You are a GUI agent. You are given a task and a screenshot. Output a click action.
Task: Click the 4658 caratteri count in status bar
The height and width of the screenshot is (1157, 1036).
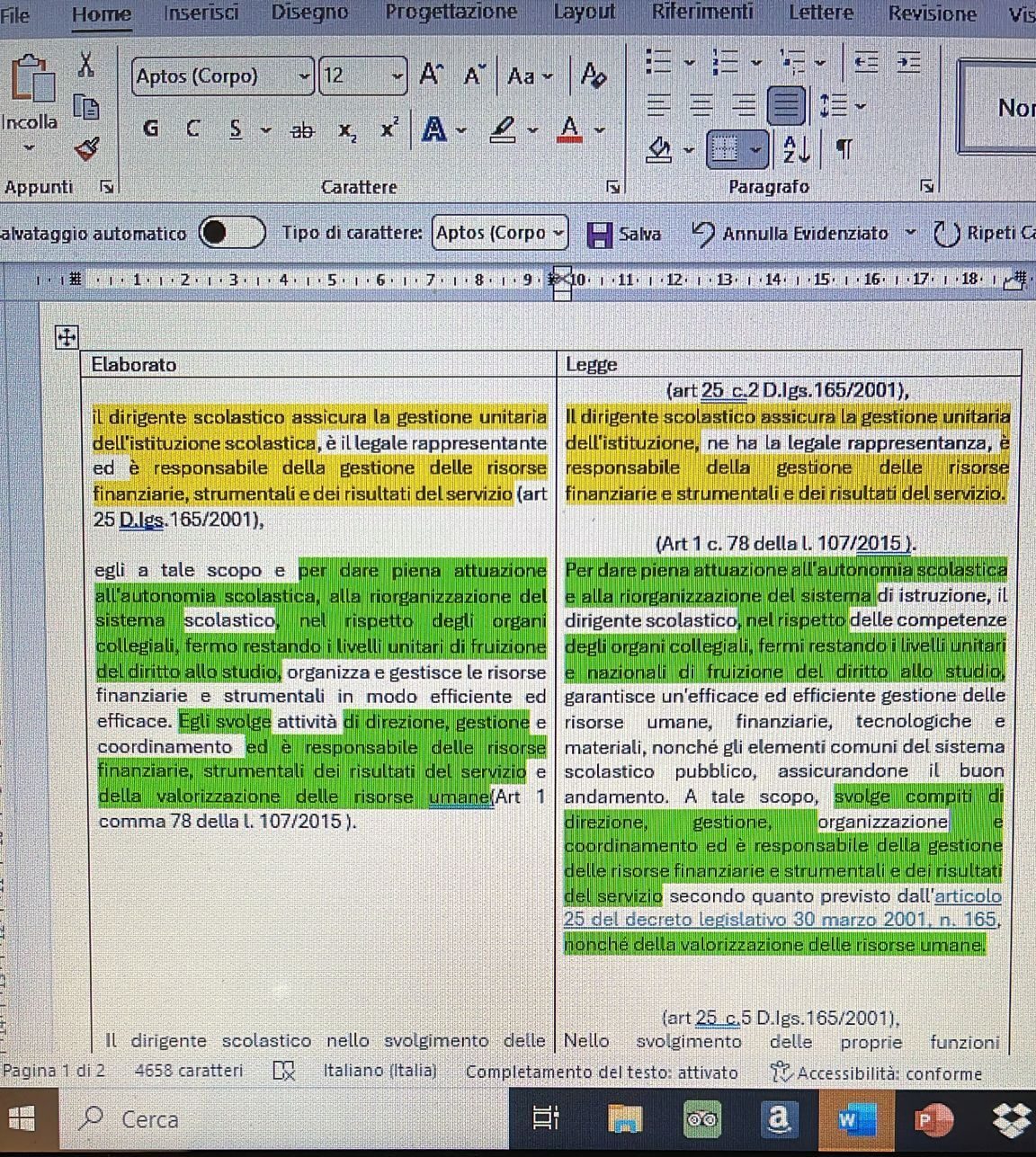pos(189,1072)
